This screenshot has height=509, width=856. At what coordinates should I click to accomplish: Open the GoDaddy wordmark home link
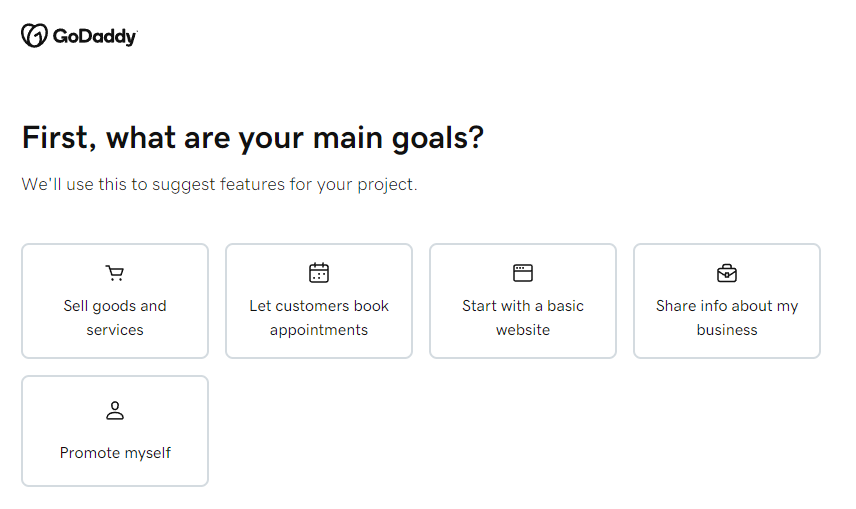click(x=94, y=37)
